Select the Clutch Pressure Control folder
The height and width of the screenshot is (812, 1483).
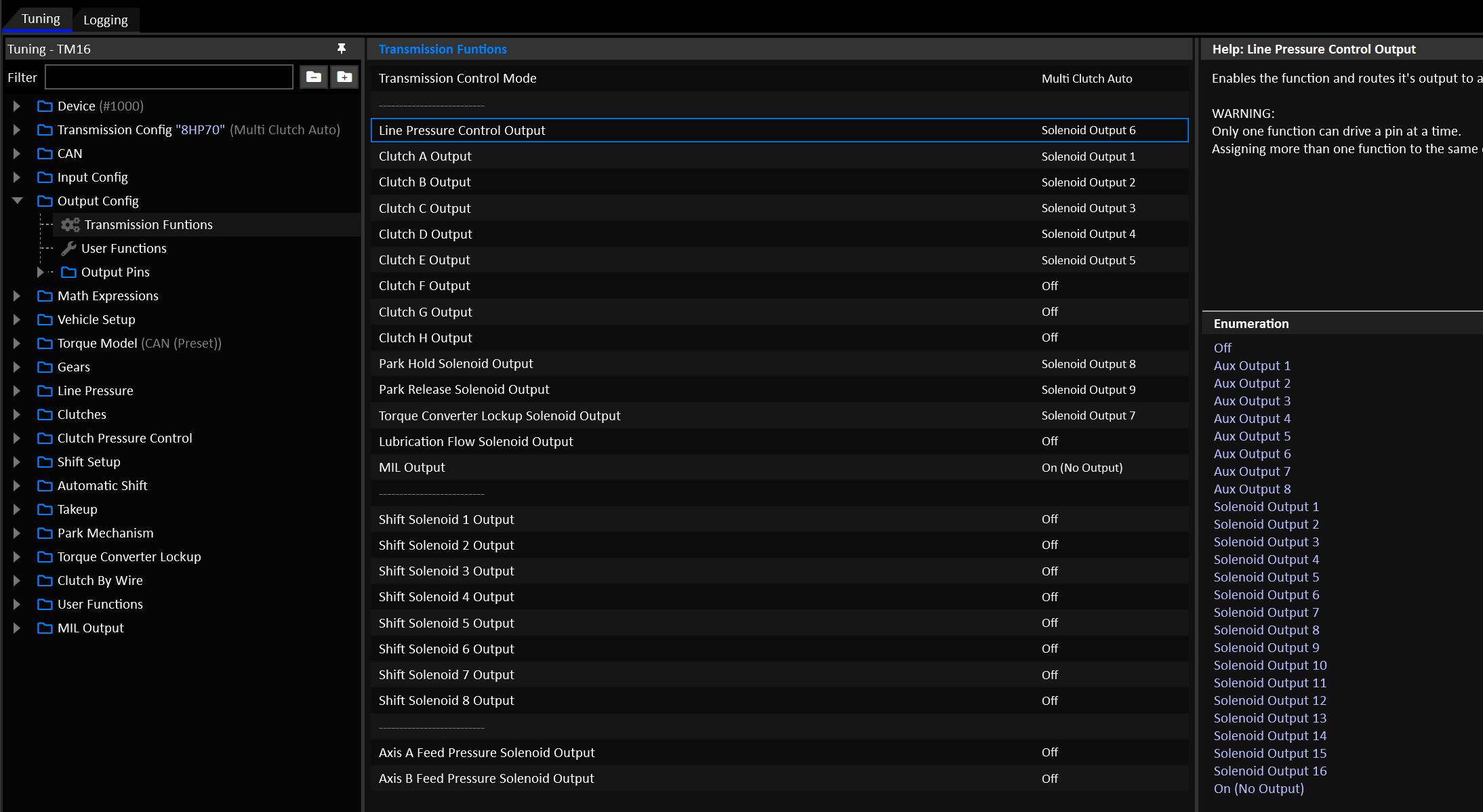tap(125, 438)
